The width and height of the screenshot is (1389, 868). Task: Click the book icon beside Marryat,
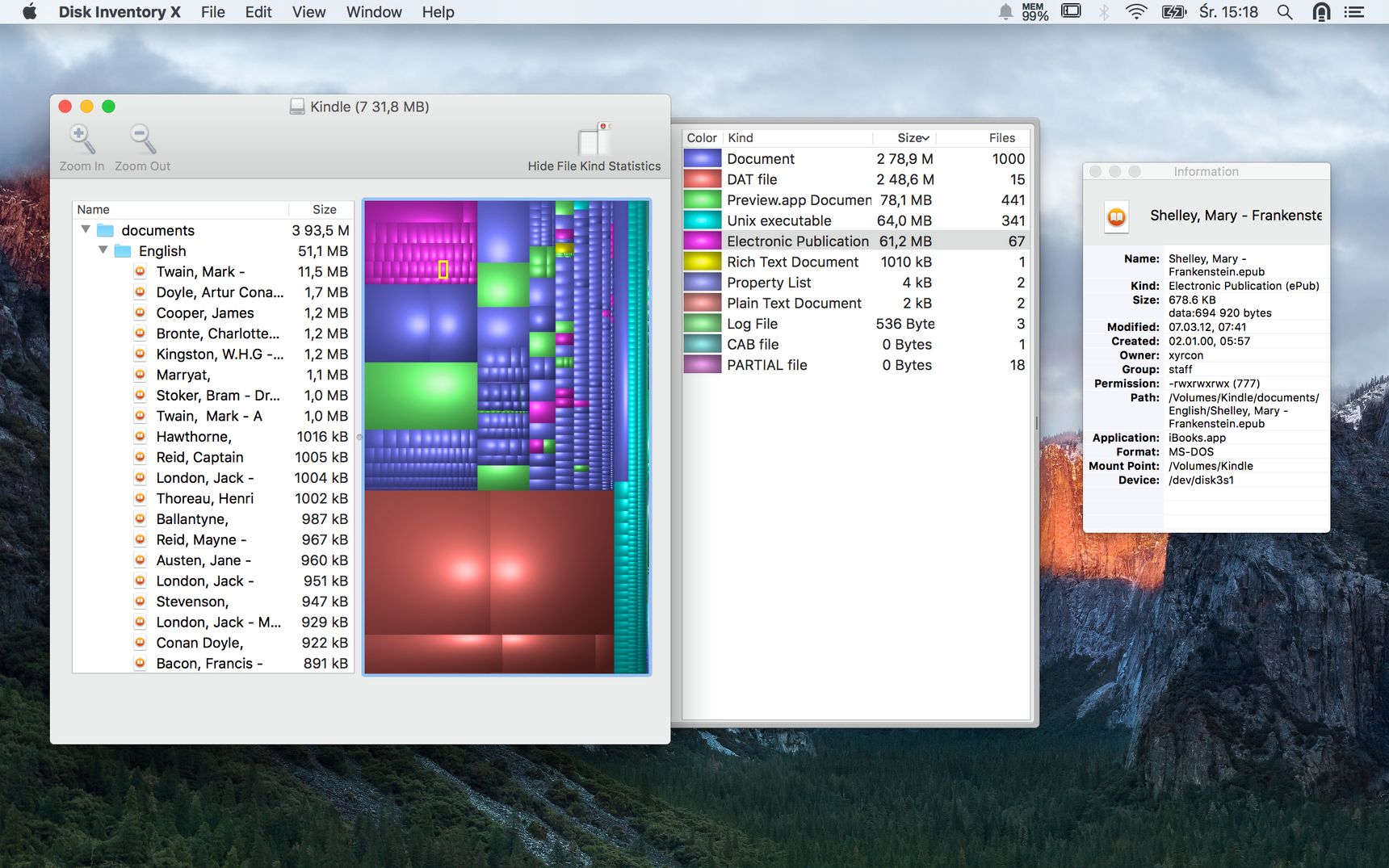(140, 375)
